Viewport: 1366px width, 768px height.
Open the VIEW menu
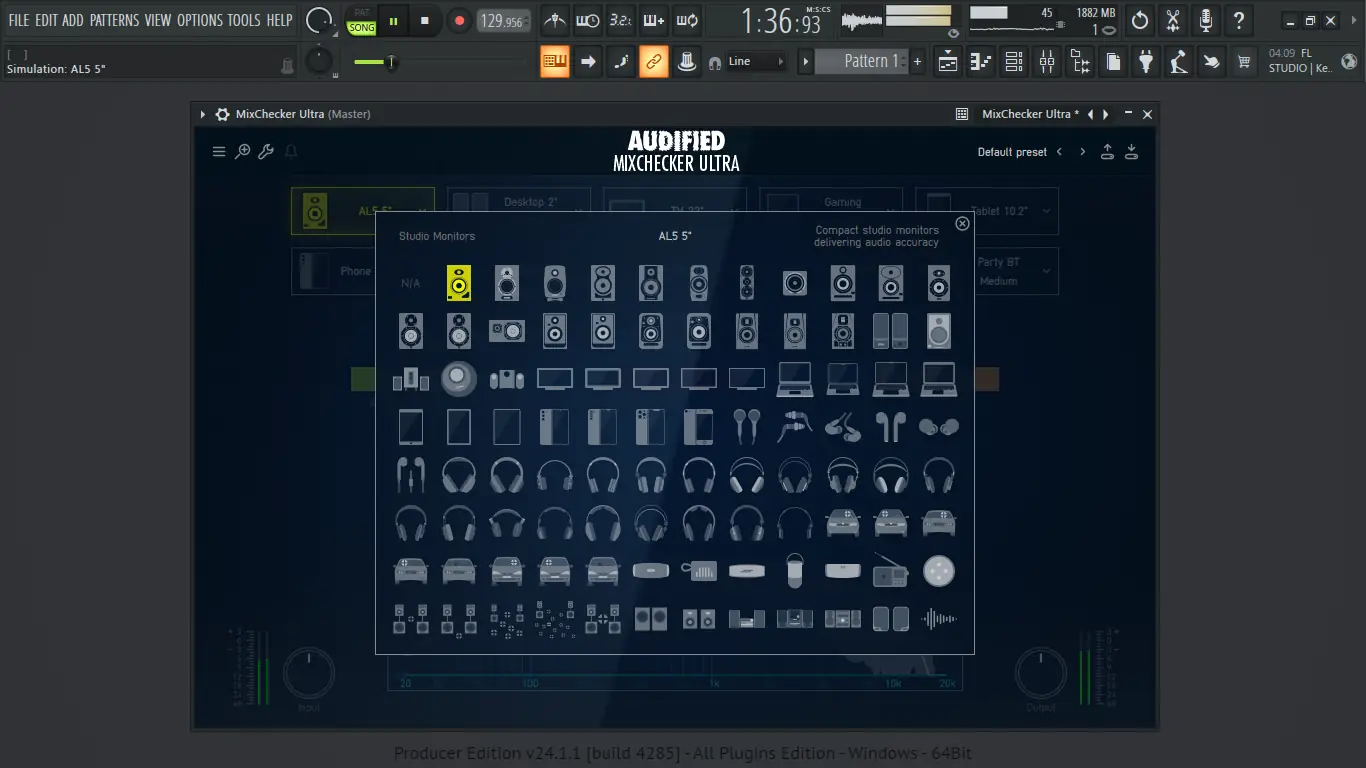click(158, 20)
